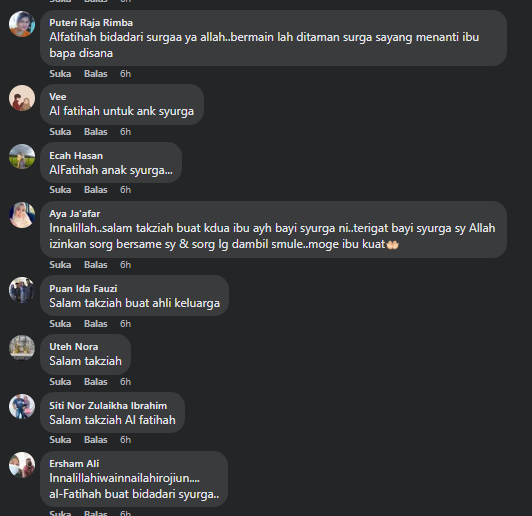
Task: Open the Puteri Raja Rimba name link
Action: [91, 23]
